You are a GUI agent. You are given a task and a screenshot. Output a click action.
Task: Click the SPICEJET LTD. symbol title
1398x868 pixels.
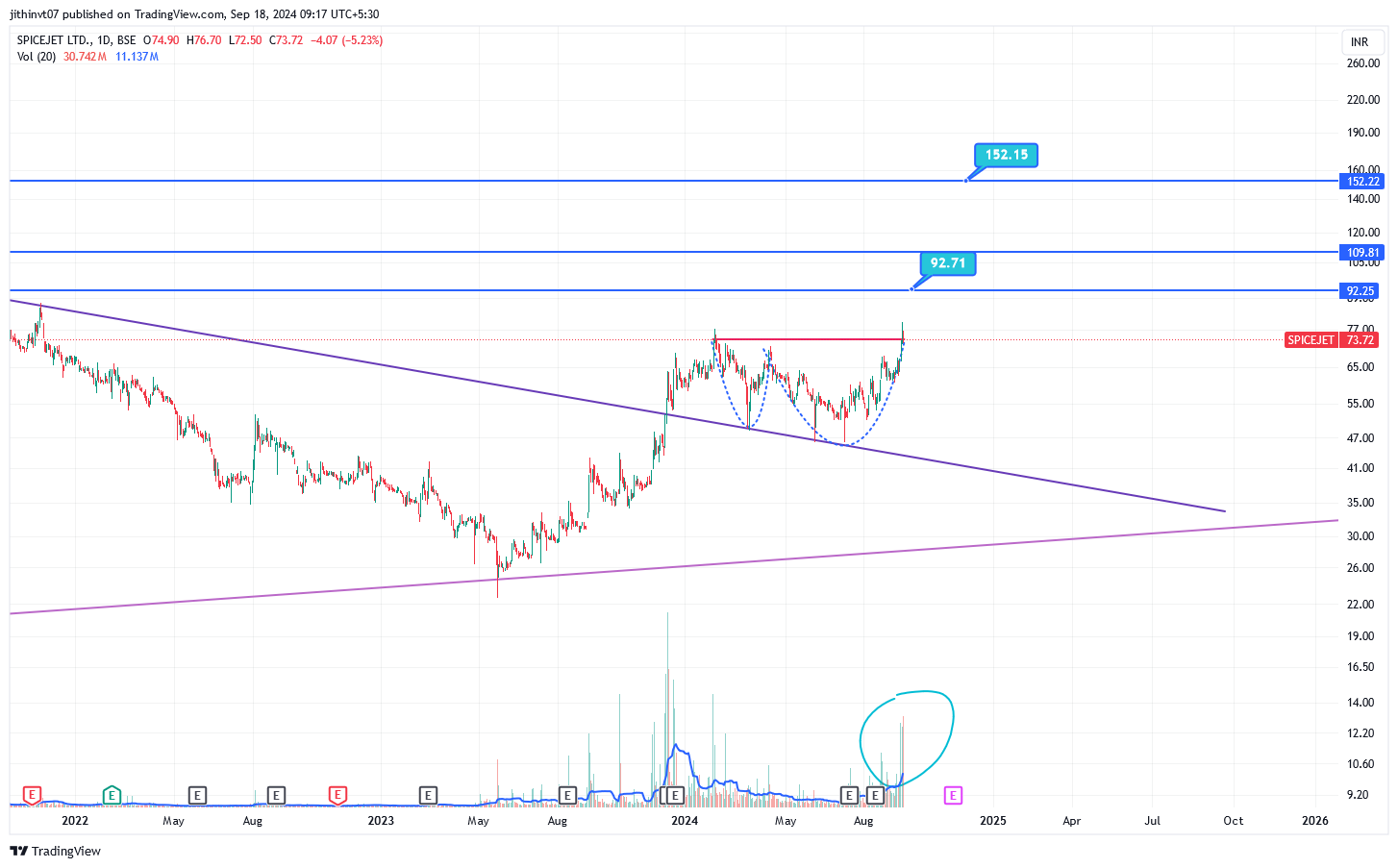click(x=55, y=40)
